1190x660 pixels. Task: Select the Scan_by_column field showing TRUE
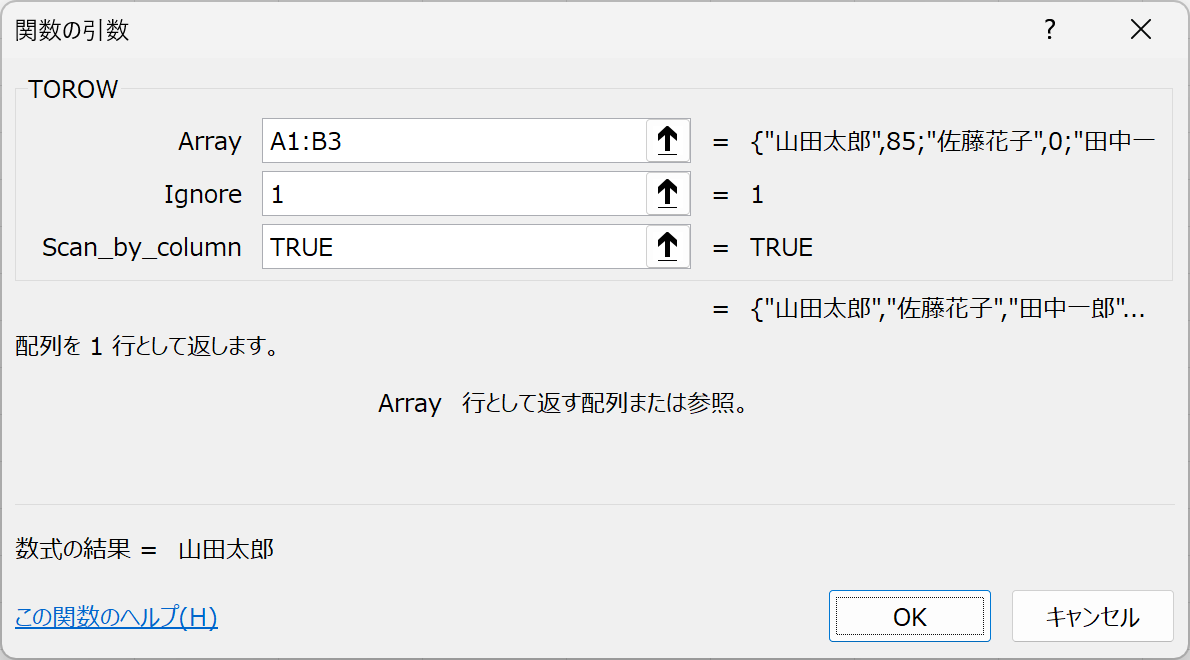coord(454,247)
